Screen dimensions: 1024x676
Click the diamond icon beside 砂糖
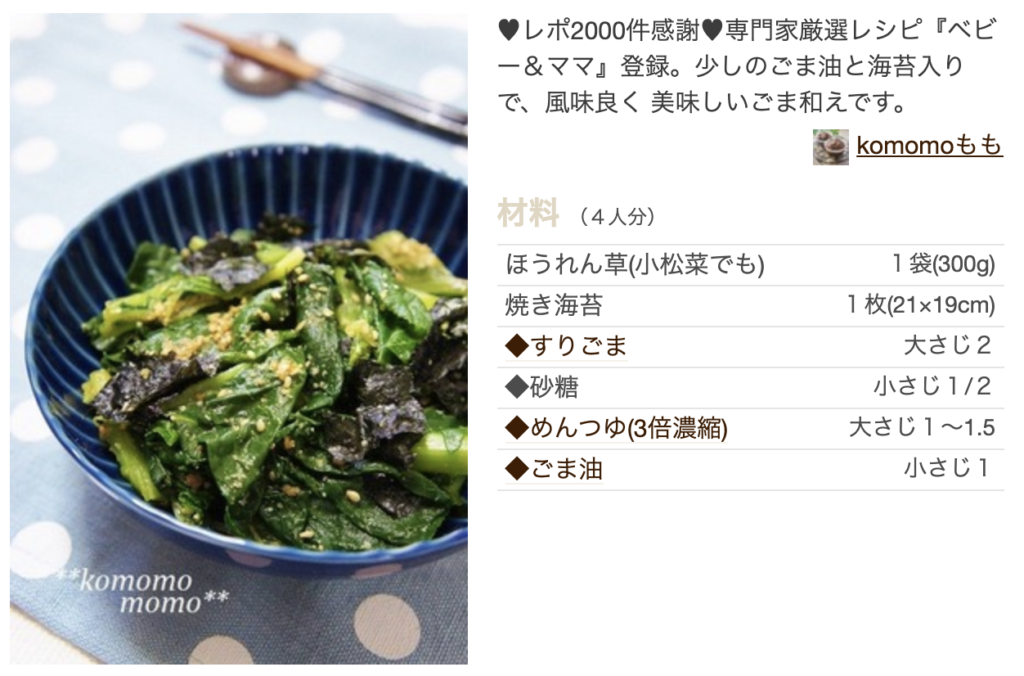(517, 387)
